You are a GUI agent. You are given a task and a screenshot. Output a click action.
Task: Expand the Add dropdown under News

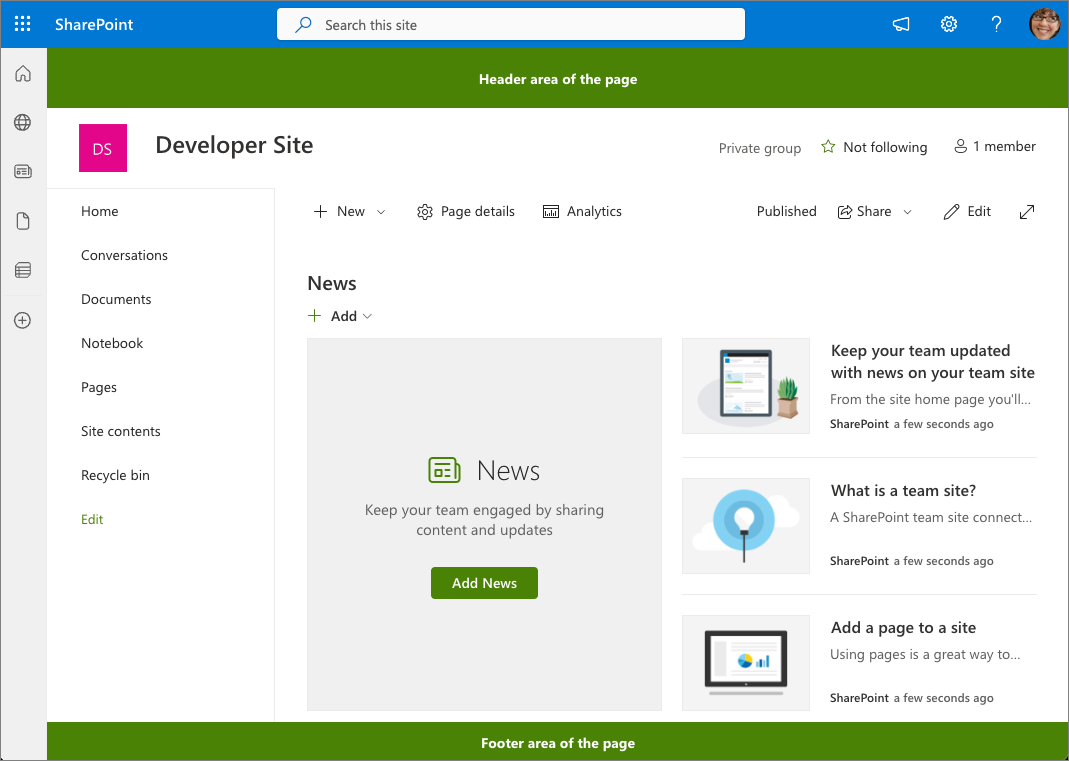click(367, 316)
